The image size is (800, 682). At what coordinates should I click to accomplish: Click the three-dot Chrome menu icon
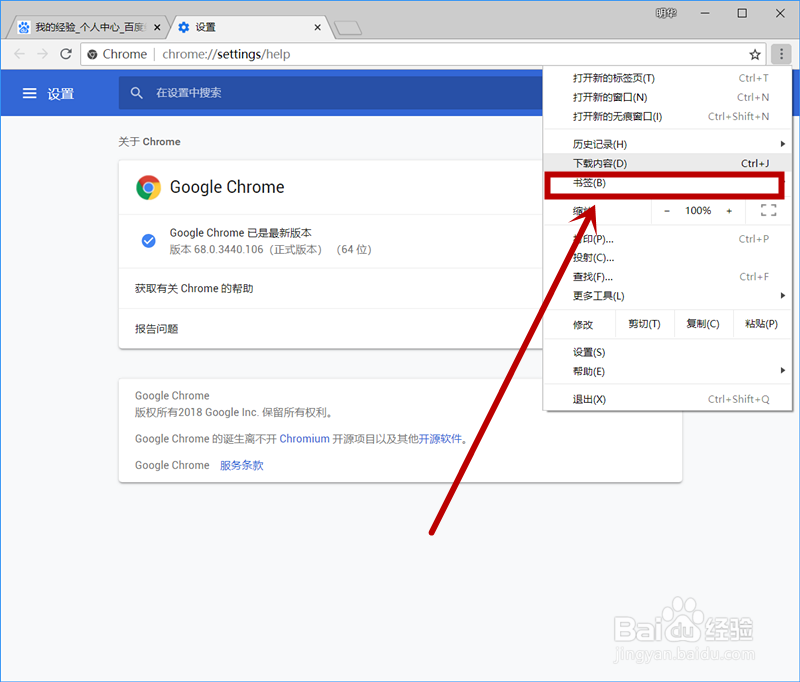point(781,54)
